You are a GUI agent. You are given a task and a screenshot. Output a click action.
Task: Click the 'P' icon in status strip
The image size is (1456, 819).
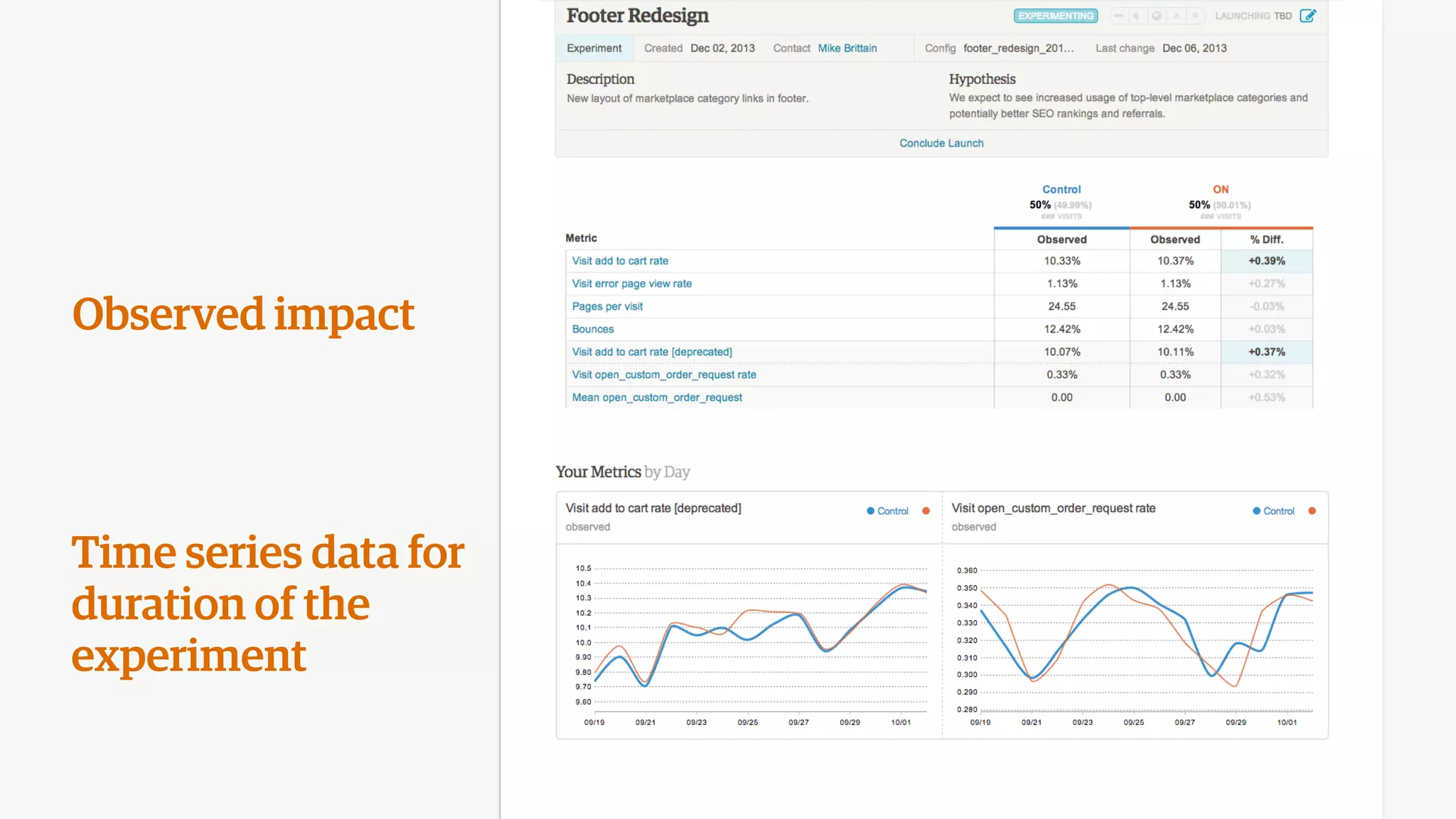click(x=1196, y=16)
